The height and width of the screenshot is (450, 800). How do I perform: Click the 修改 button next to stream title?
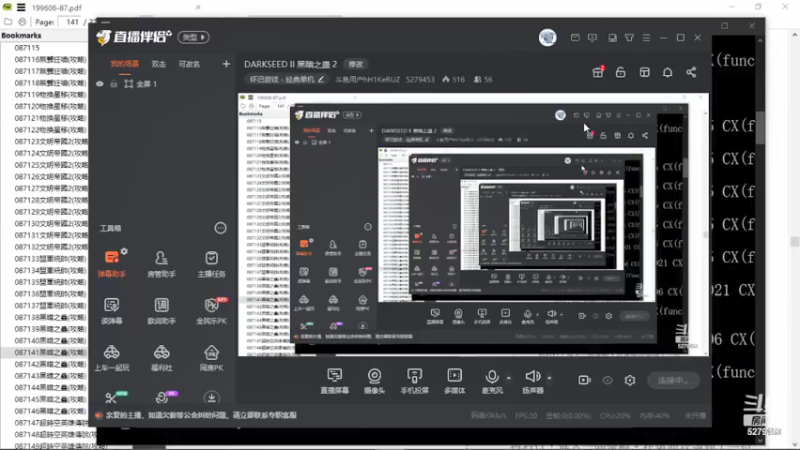tap(356, 64)
